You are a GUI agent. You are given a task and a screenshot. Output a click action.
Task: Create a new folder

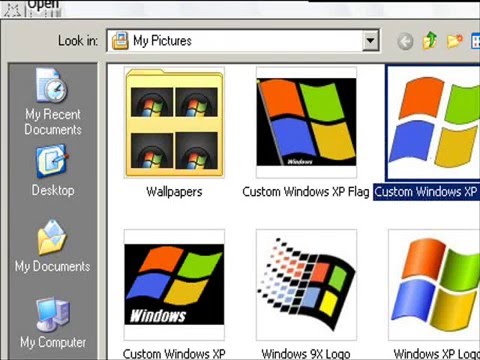coord(455,41)
